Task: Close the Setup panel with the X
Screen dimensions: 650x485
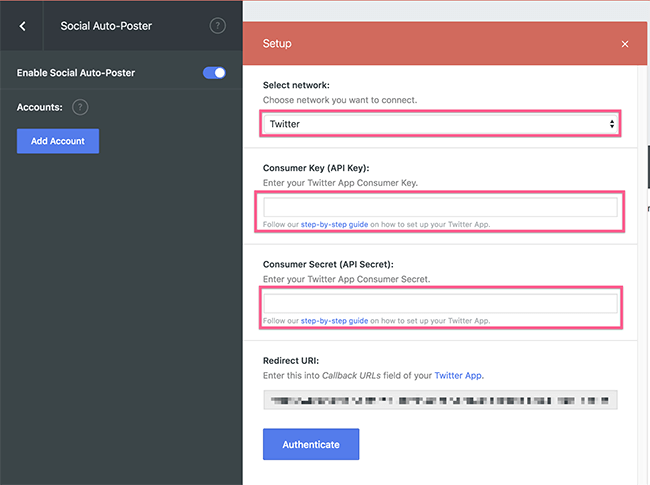Action: point(625,44)
